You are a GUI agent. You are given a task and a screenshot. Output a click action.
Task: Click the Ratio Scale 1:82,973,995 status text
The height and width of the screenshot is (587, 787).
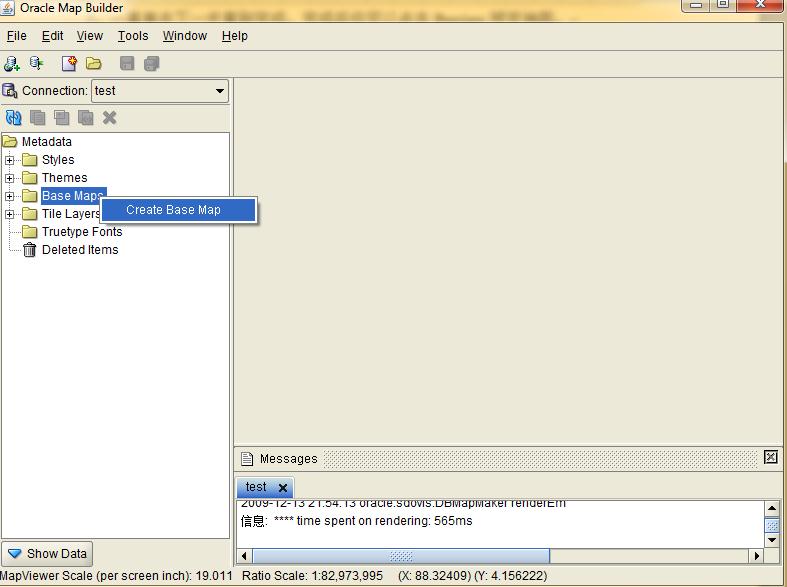point(312,576)
